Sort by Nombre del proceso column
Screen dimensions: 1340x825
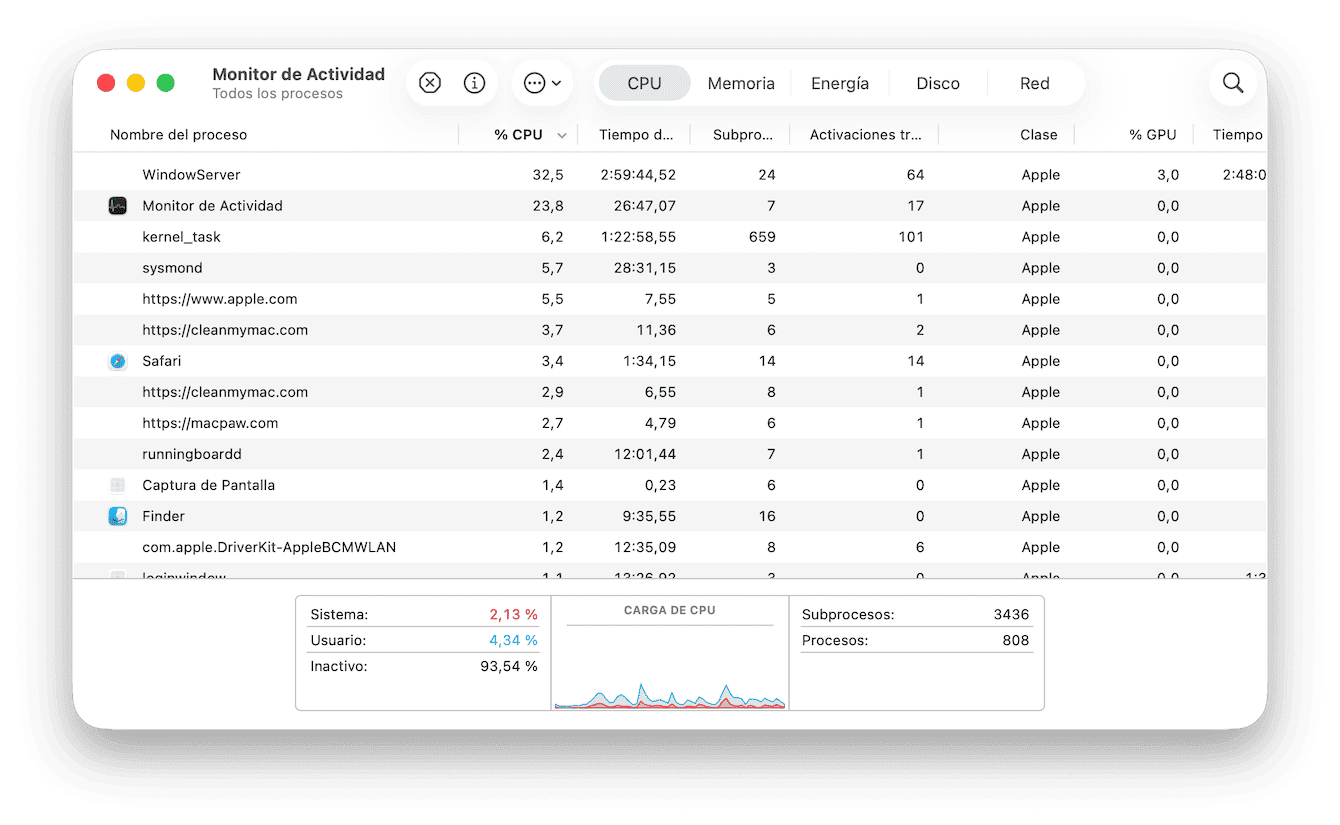pos(178,135)
